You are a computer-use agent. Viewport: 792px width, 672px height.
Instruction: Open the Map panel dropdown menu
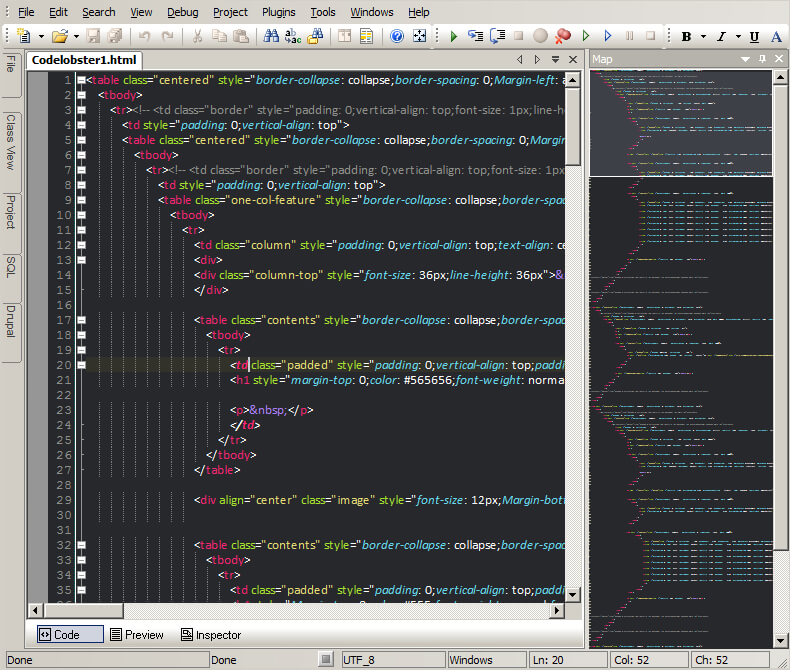[x=745, y=60]
